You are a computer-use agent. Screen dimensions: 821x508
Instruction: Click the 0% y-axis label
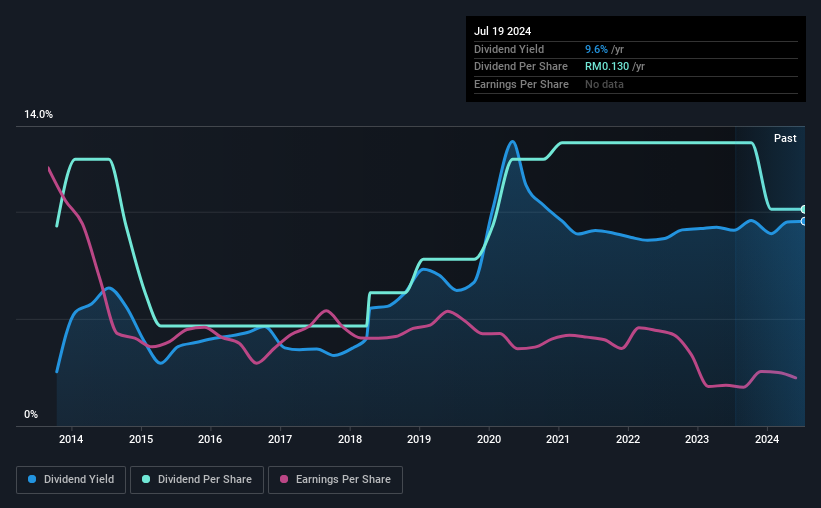(31, 415)
